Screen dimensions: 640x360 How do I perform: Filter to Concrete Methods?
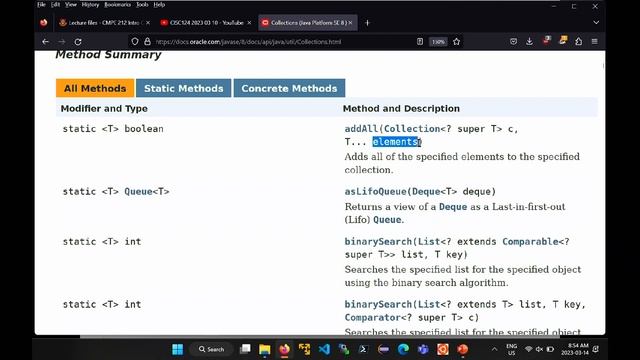point(289,88)
